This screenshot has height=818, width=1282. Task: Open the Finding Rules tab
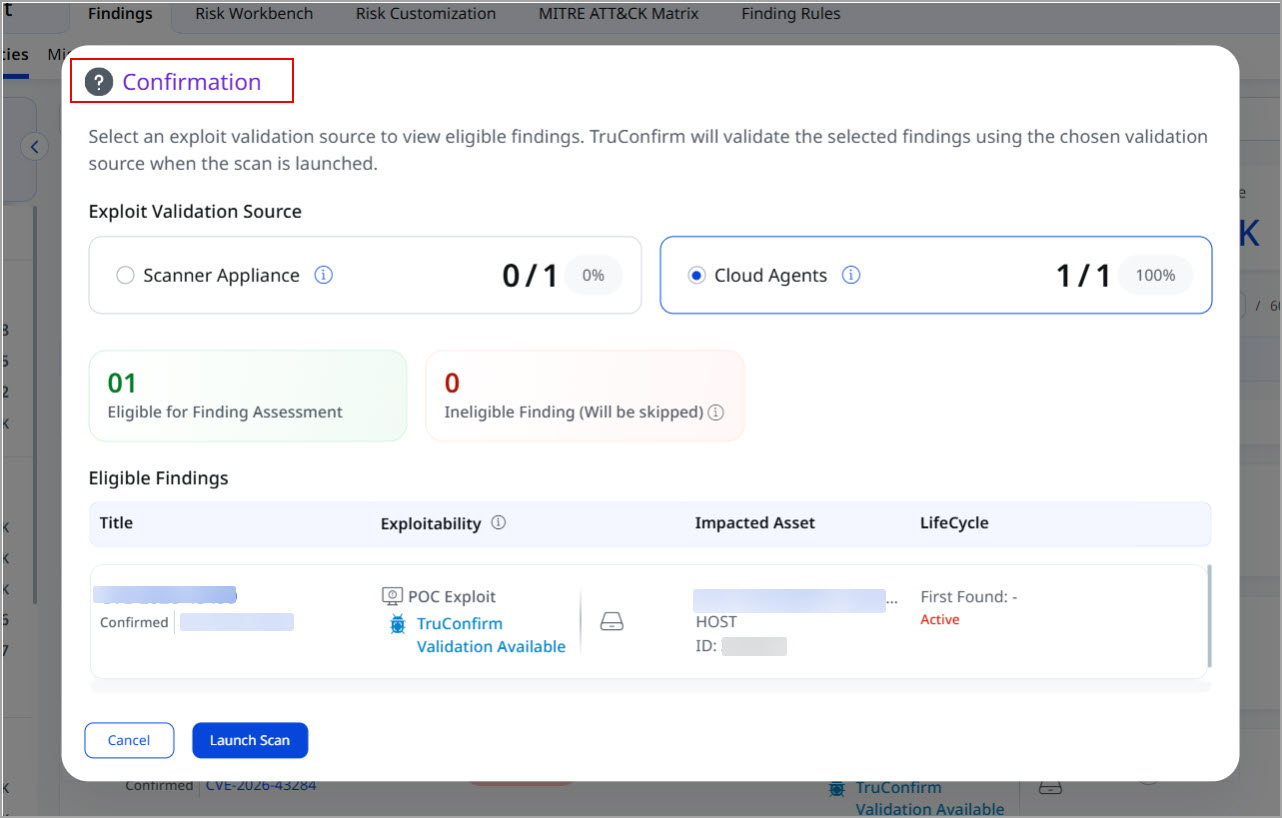click(x=791, y=14)
